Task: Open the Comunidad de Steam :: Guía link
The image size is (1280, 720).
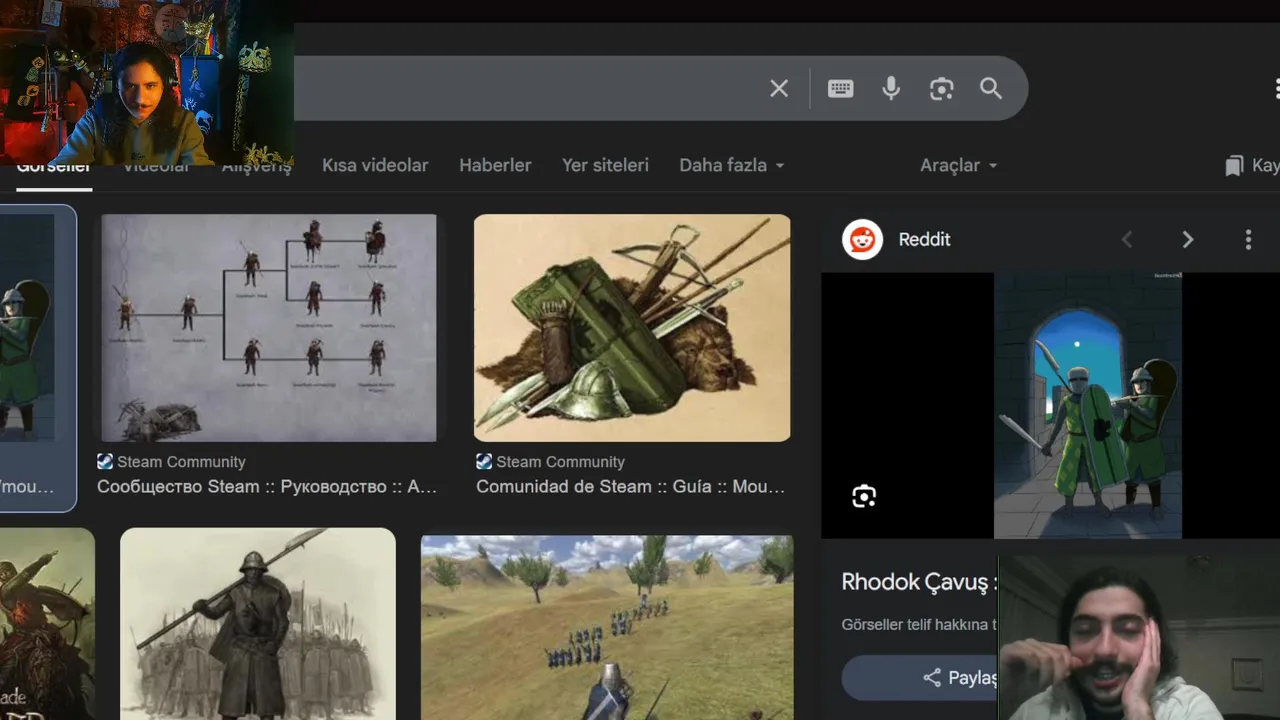Action: coord(631,487)
